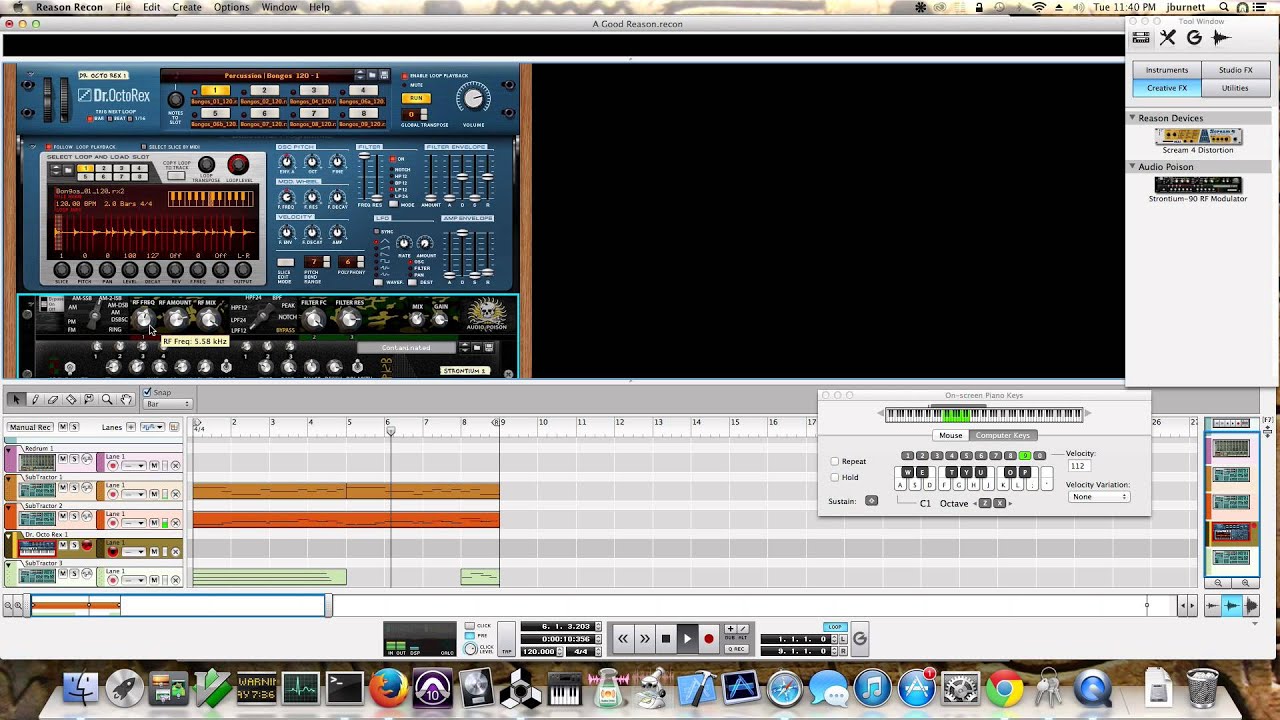This screenshot has height=720, width=1280.
Task: Select the Eraser tool in sequencer toolbar
Action: pos(53,400)
